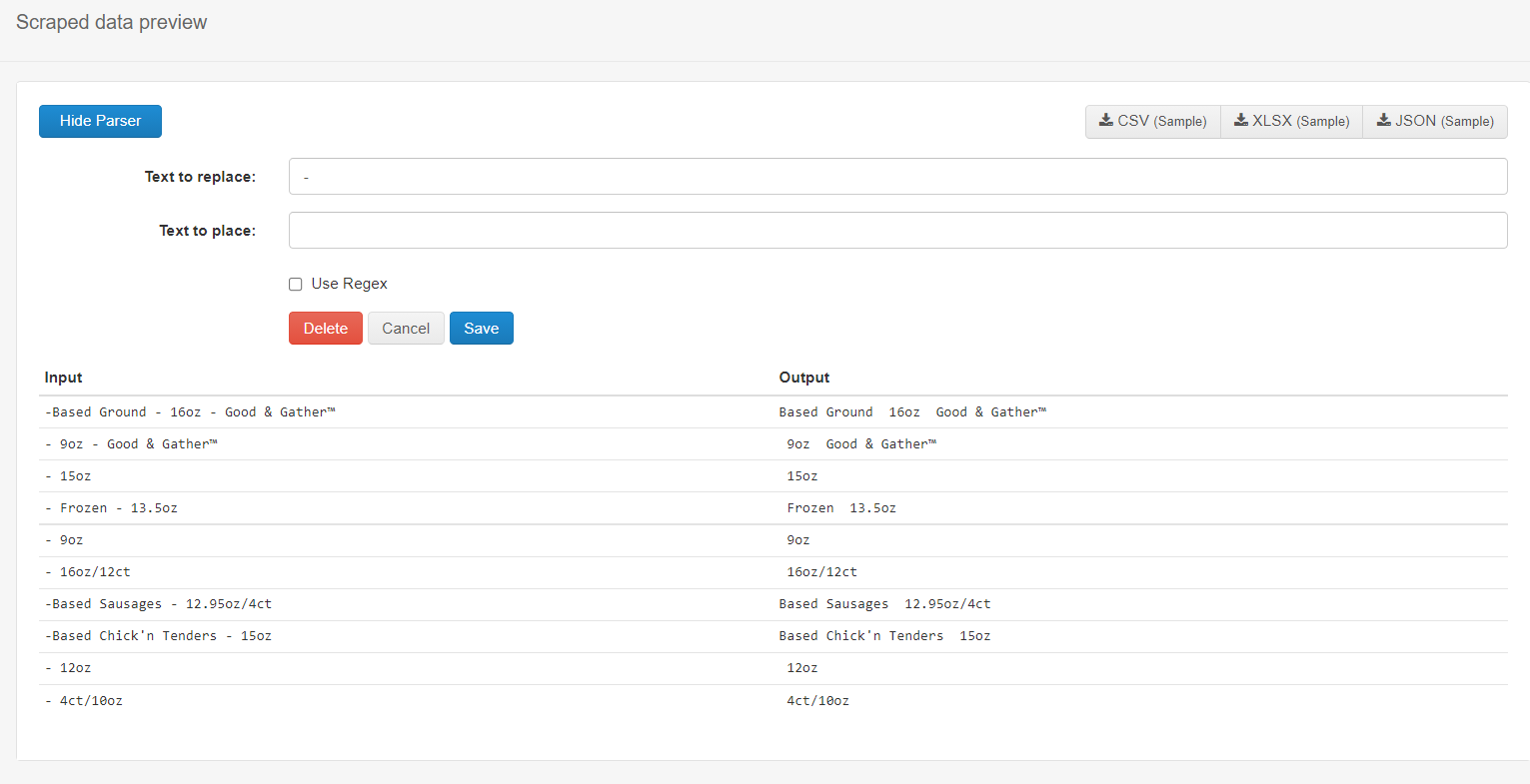
Task: Click the 'Scraped data preview' heading
Action: 112,22
